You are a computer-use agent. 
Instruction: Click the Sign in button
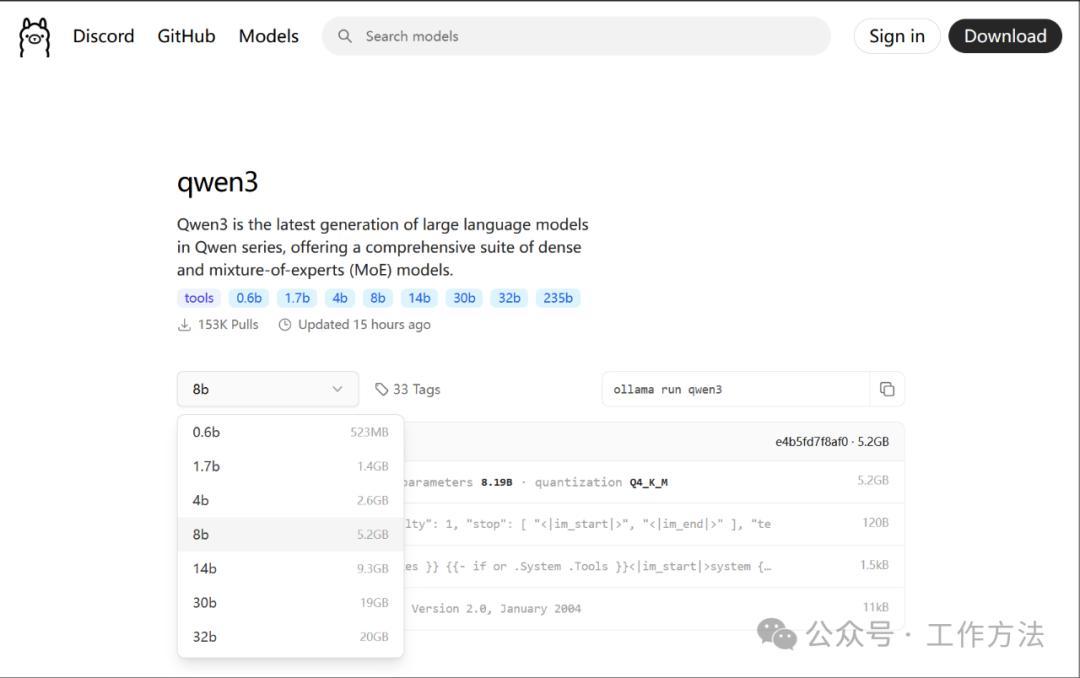pos(897,36)
